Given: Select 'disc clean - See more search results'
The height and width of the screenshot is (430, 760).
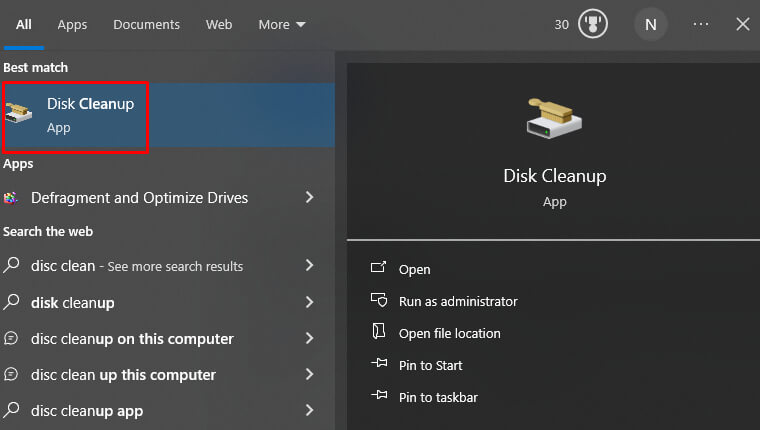Looking at the screenshot, I should coord(137,266).
